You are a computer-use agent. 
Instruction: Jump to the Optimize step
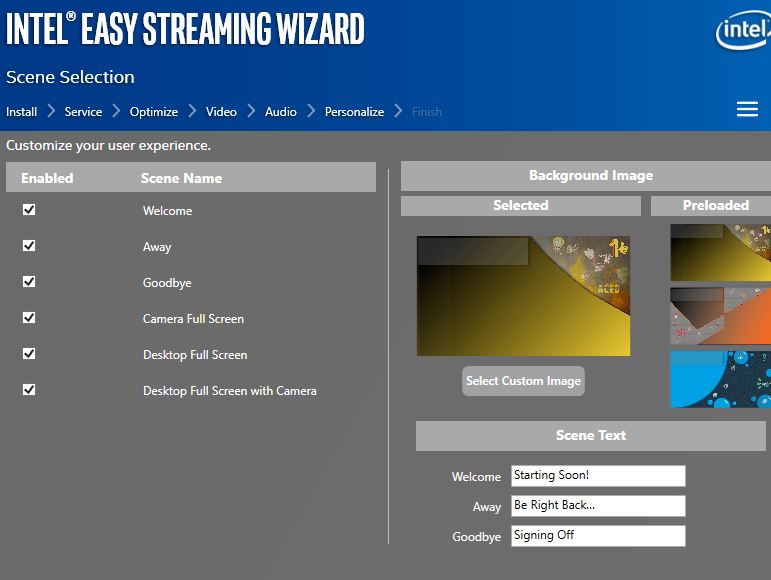coord(154,112)
